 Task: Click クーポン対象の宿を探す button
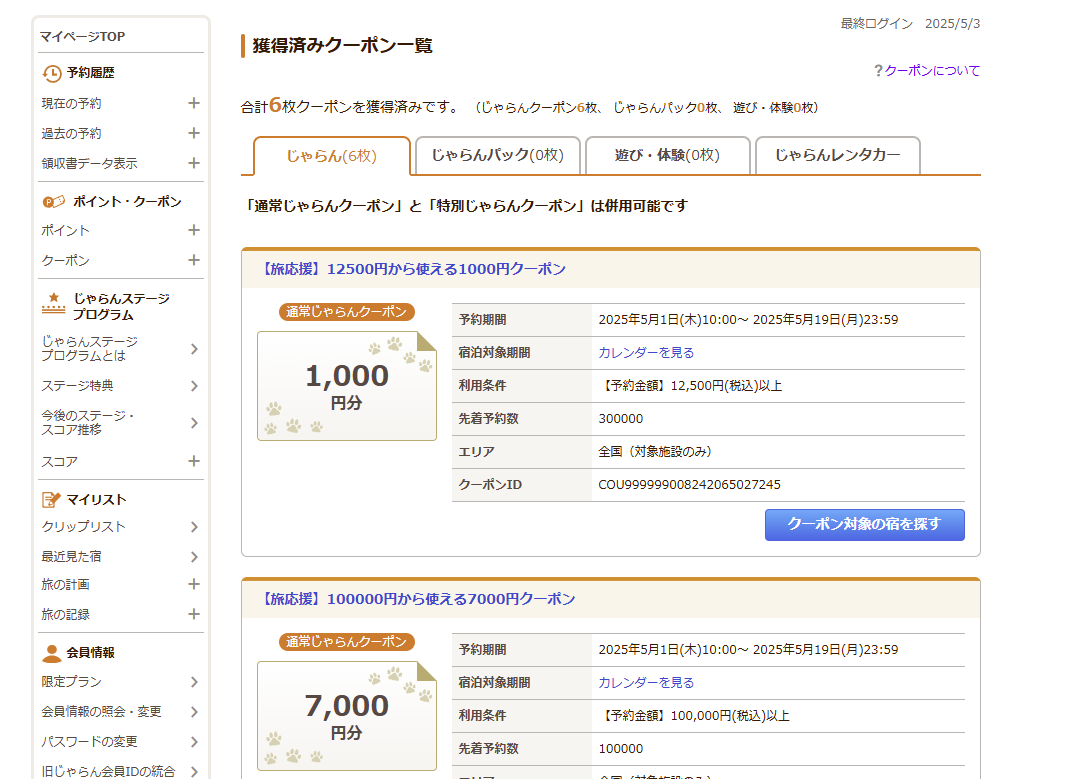pyautogui.click(x=865, y=525)
